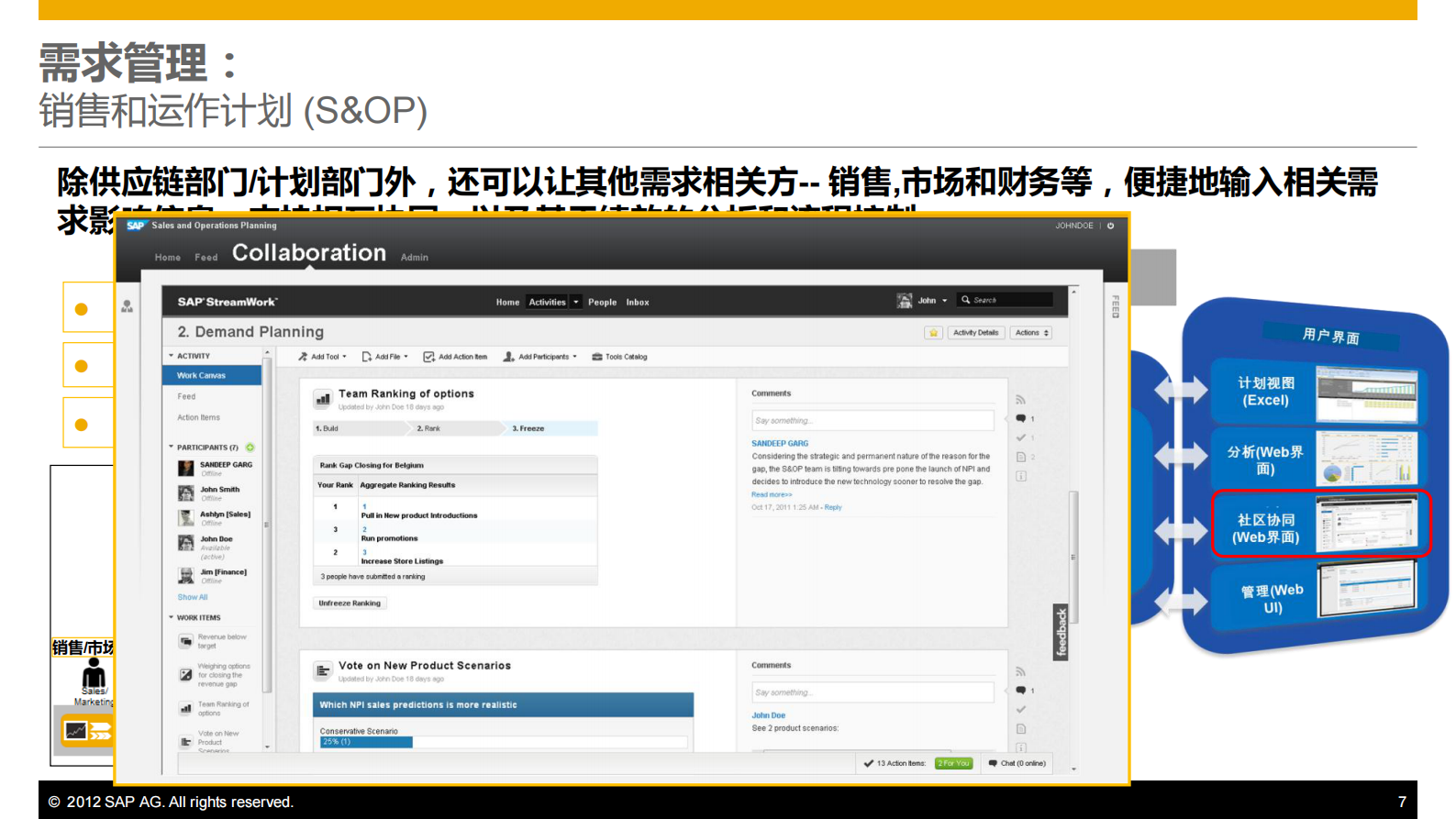The height and width of the screenshot is (819, 1456).
Task: Click the feedback side tab
Action: coord(1061,633)
